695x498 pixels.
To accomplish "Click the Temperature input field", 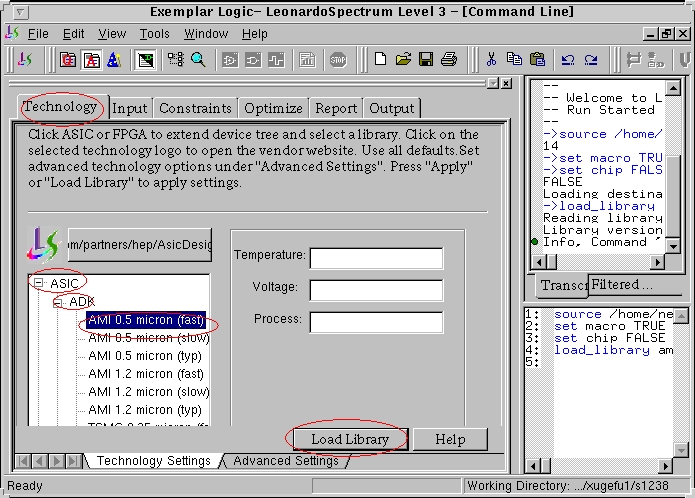I will coord(376,258).
